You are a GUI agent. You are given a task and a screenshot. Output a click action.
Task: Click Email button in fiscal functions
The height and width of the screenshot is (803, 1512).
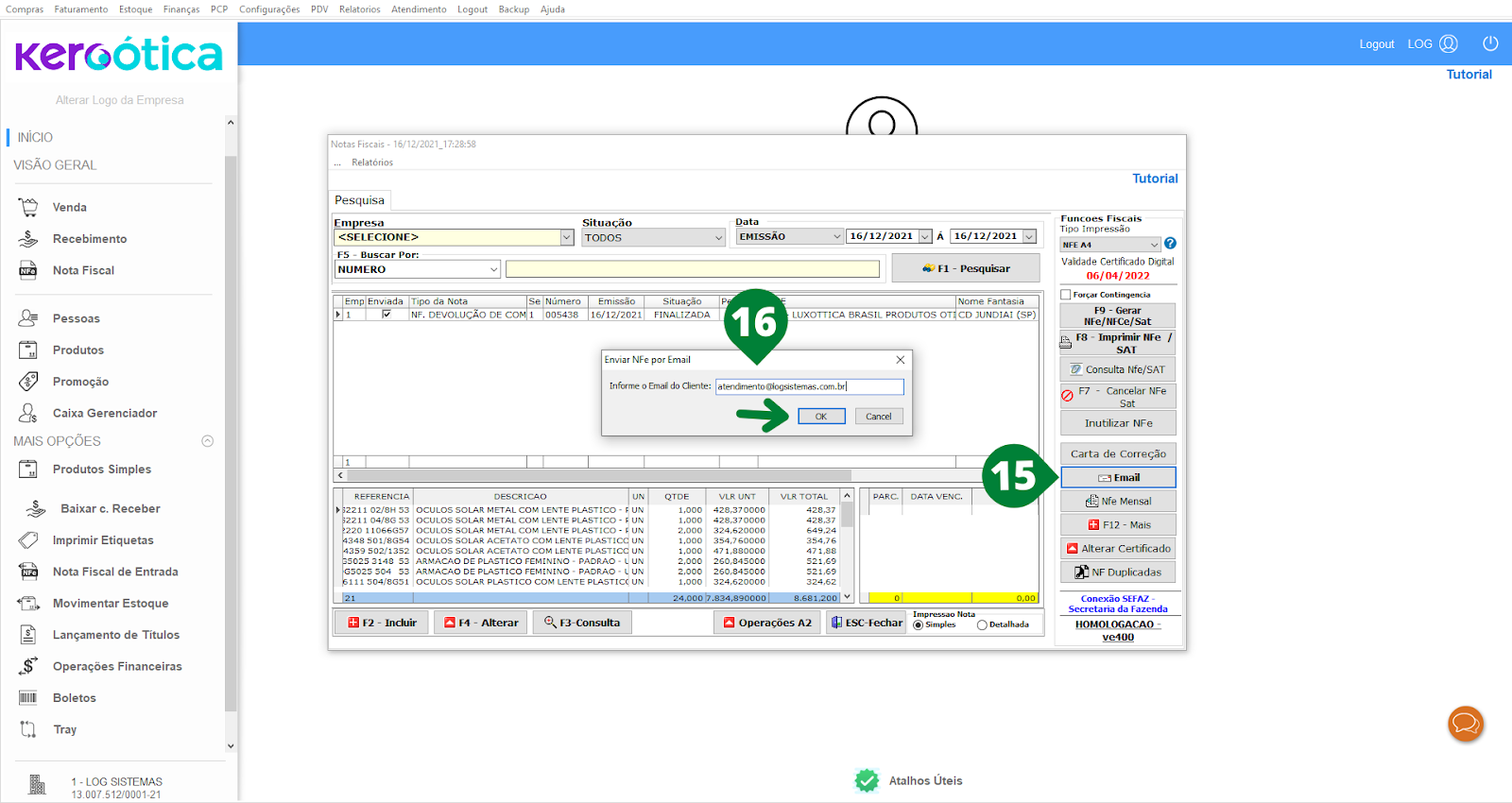[x=1118, y=478]
